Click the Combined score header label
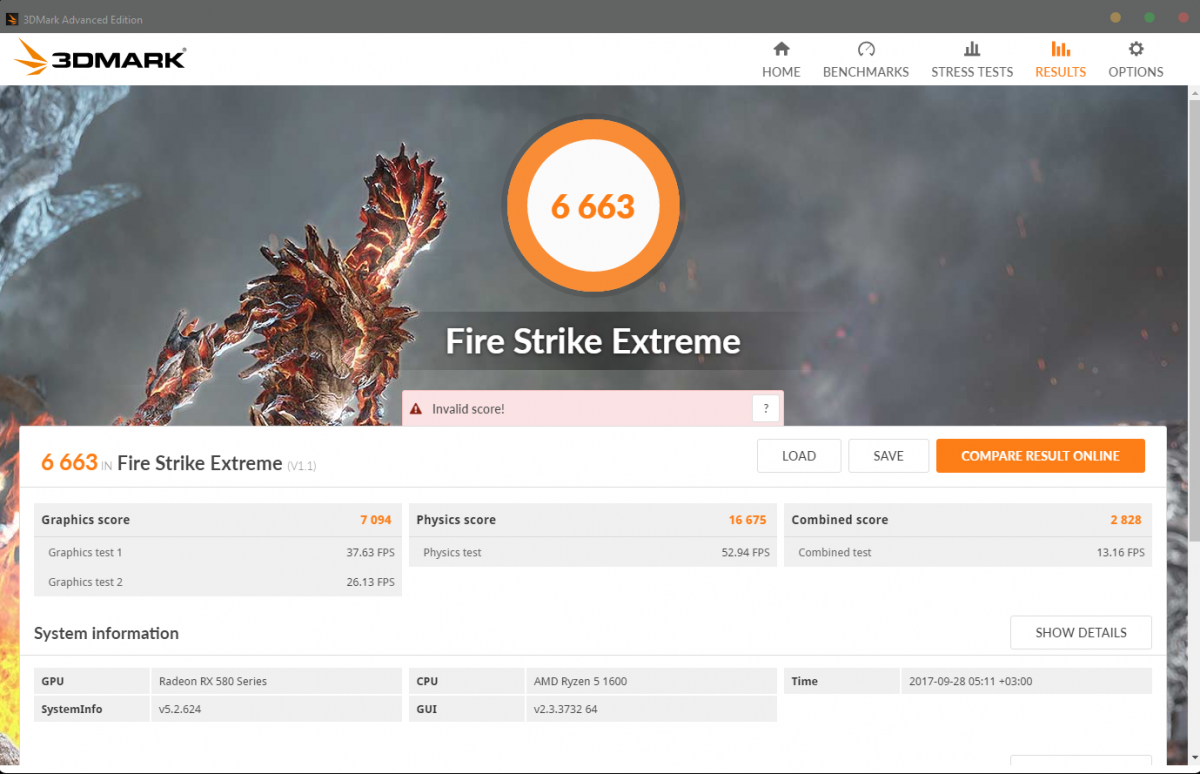Image resolution: width=1200 pixels, height=774 pixels. click(x=839, y=520)
